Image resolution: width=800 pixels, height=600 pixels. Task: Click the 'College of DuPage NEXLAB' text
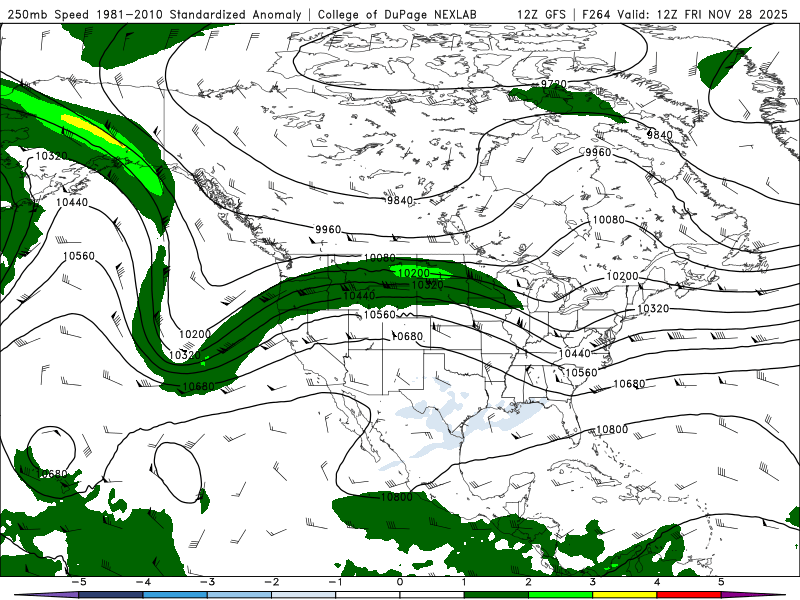coord(397,14)
